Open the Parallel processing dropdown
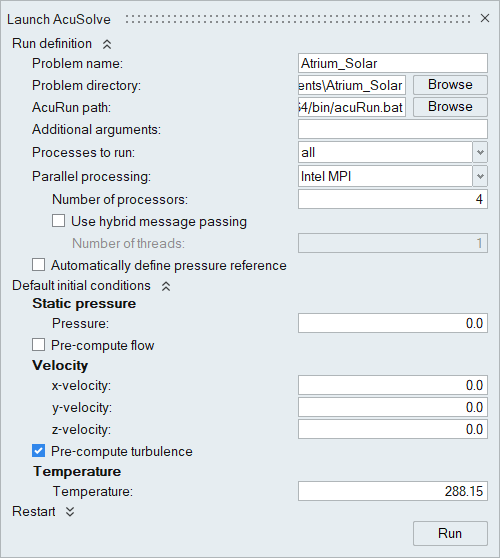The width and height of the screenshot is (500, 558). pos(480,176)
